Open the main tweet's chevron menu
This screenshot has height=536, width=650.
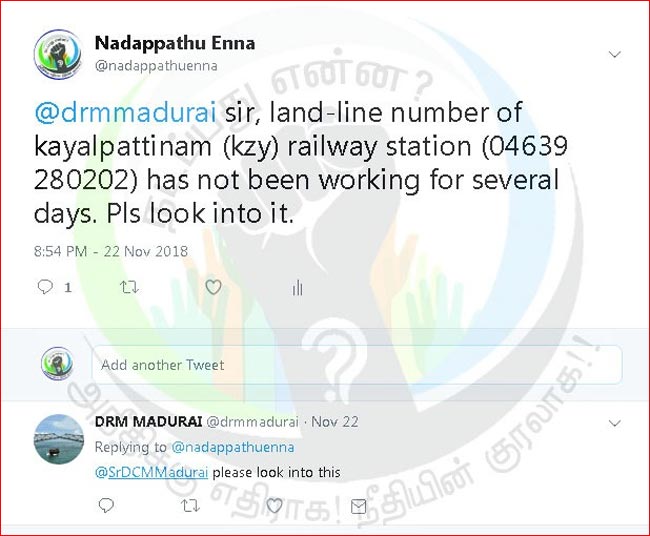pos(614,54)
